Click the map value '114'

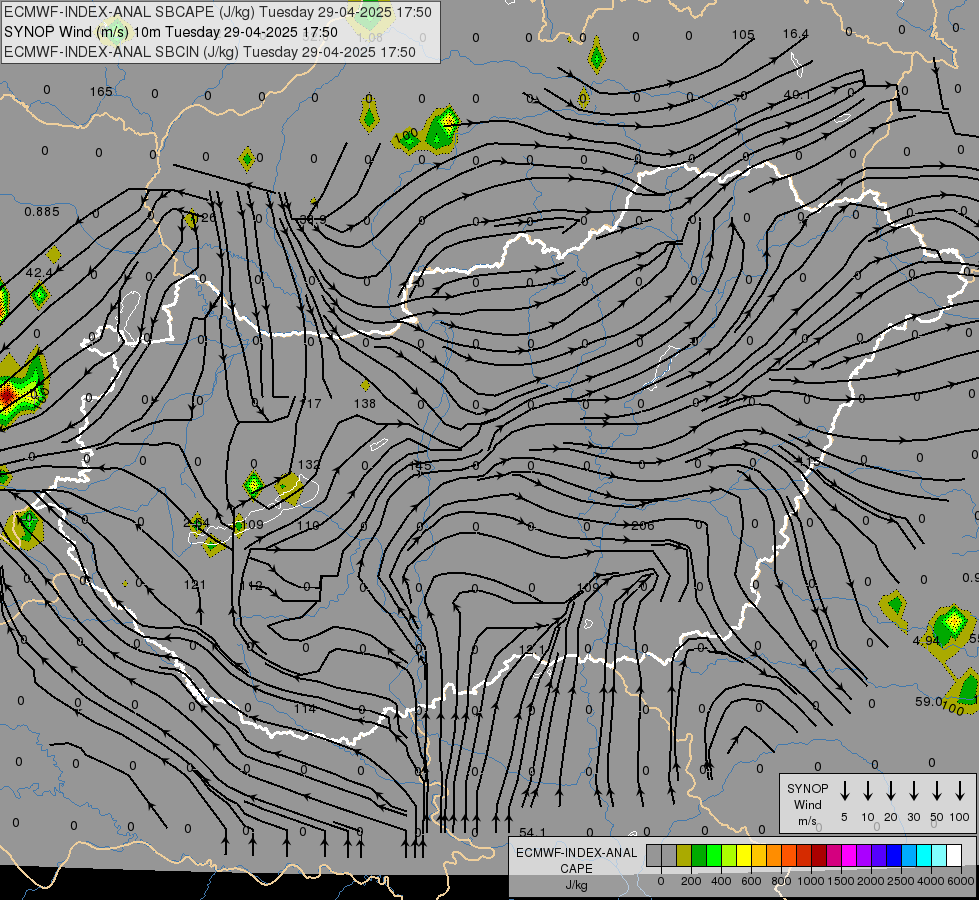tap(305, 709)
